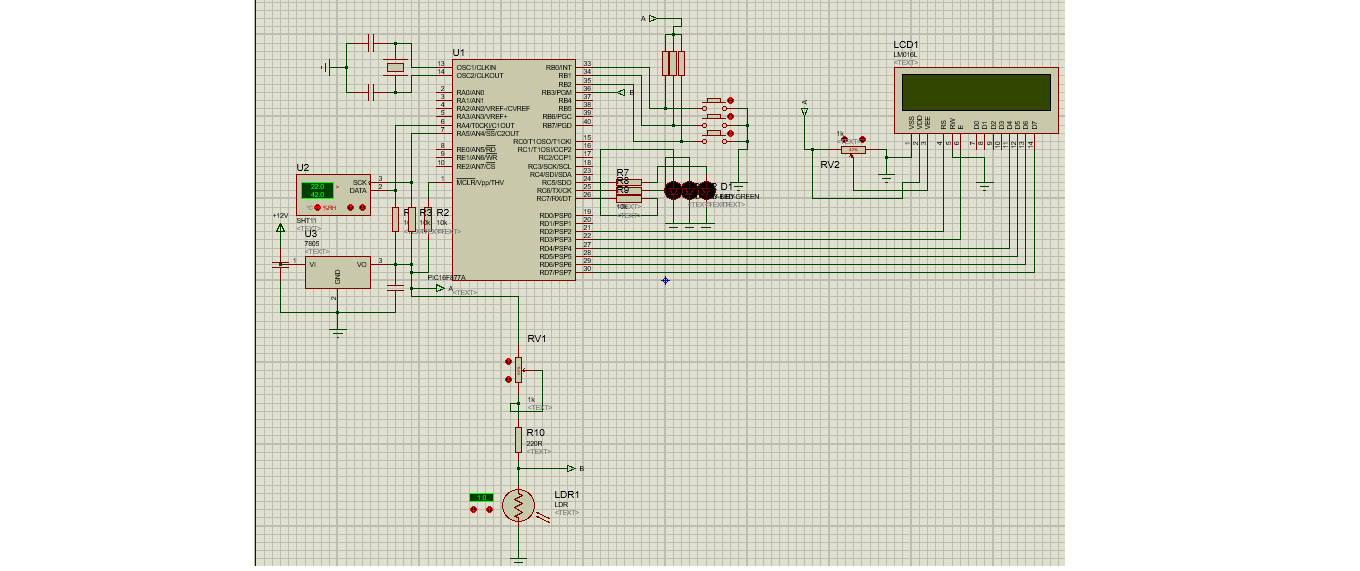
Task: Click the ground symbol beside RV2
Action: click(x=885, y=179)
